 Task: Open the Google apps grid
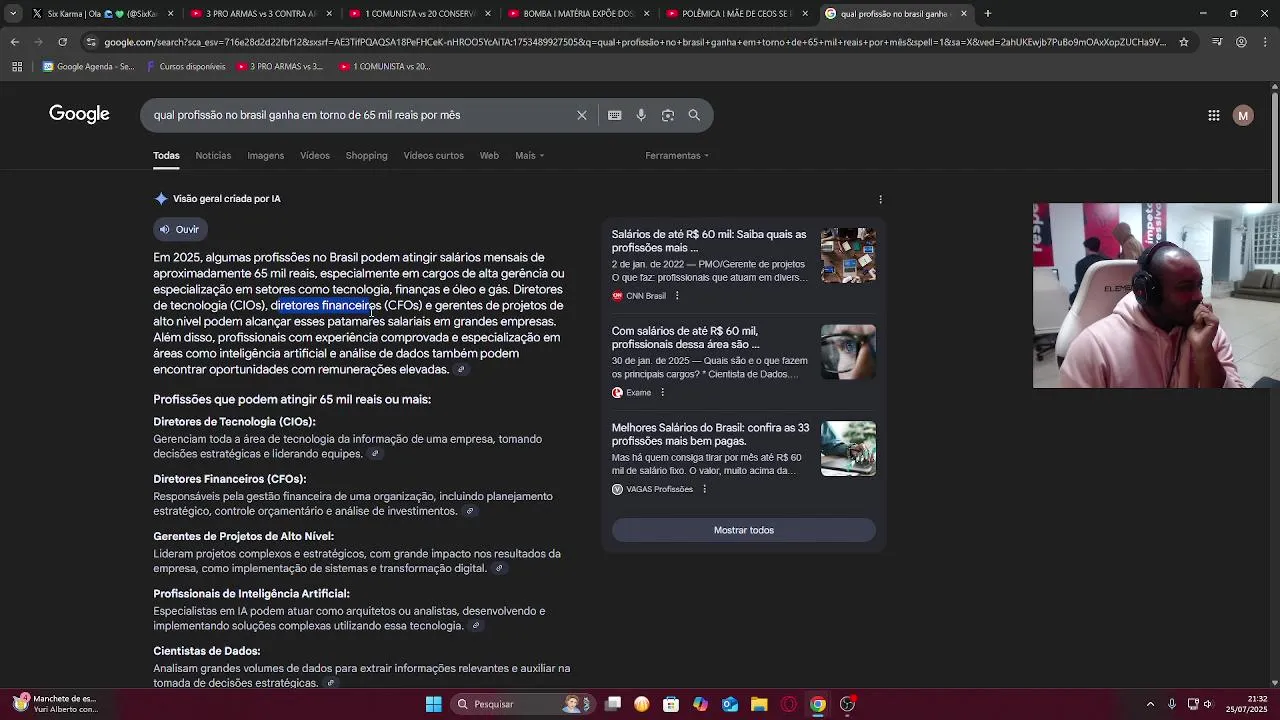[x=1214, y=116]
